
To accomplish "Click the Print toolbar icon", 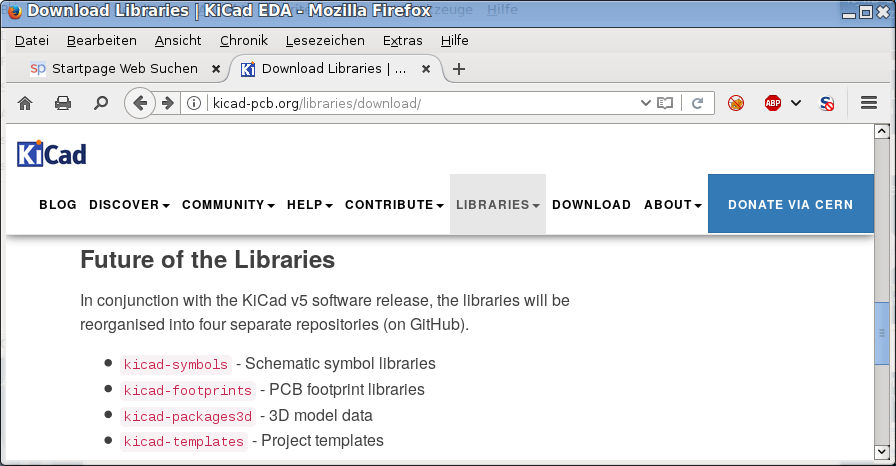I will (63, 103).
